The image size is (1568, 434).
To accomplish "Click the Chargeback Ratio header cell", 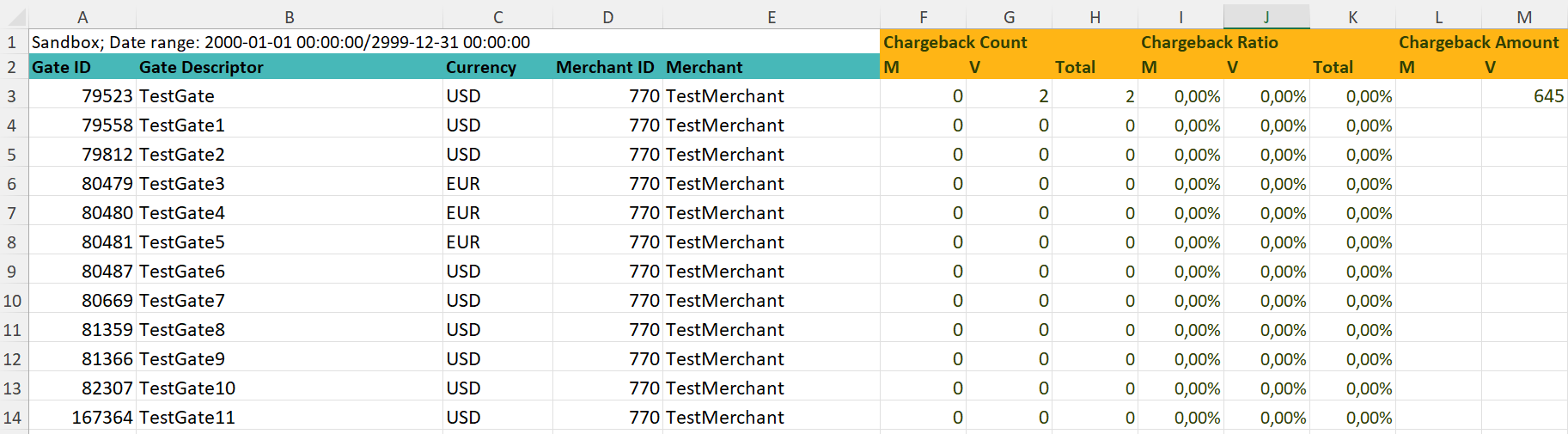I will click(1210, 42).
